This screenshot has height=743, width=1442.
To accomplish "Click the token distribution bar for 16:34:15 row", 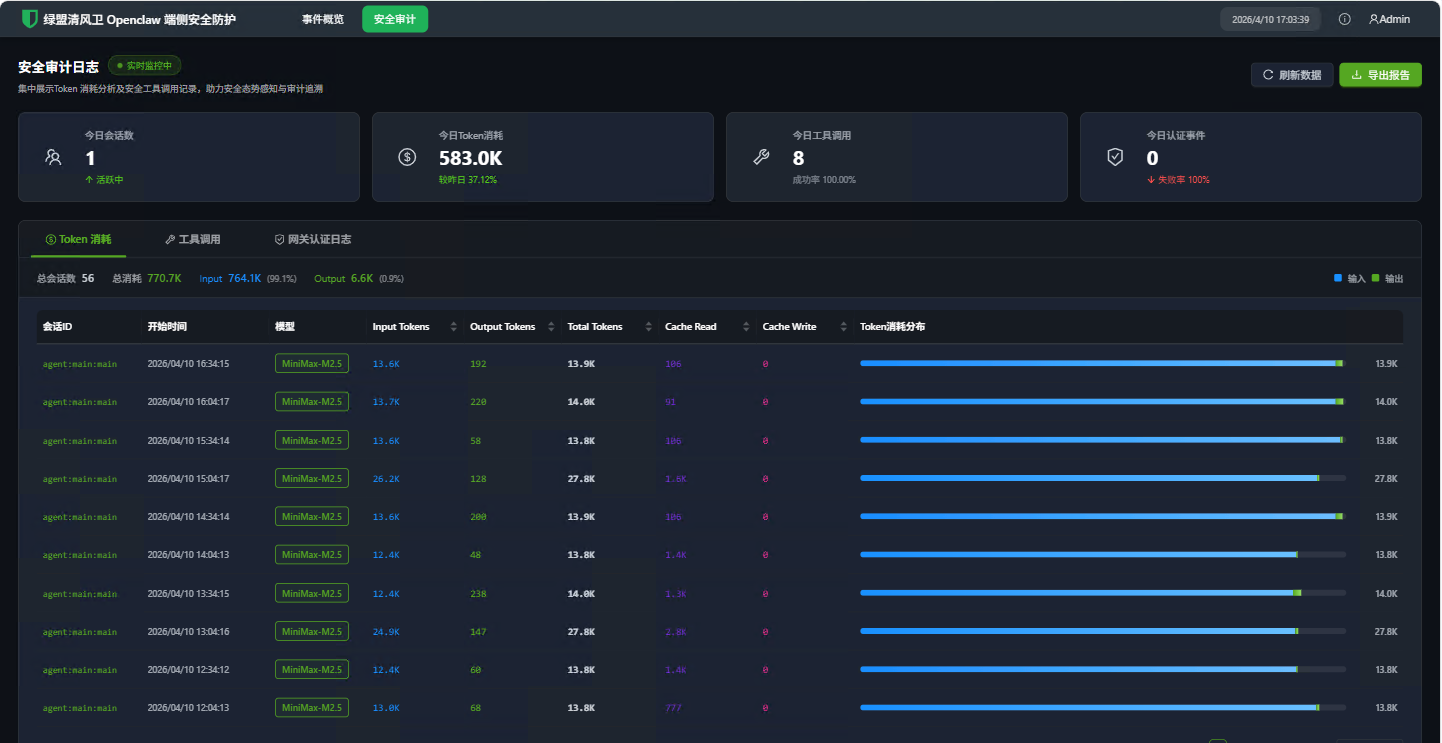I will (1102, 363).
